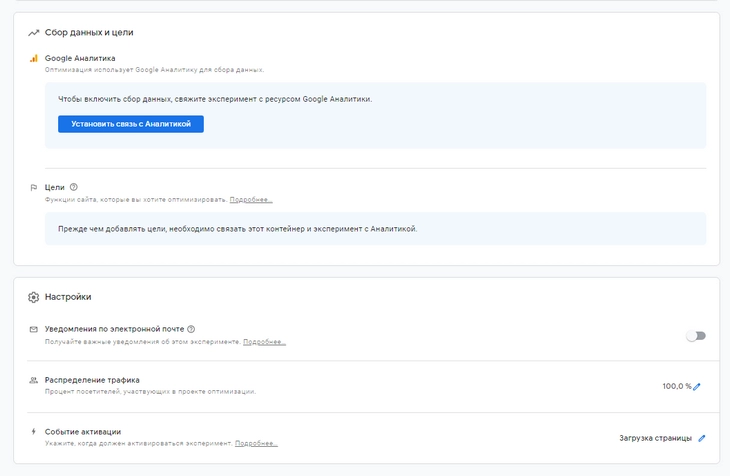Click the Чтобы включить сбор данных message
The height and width of the screenshot is (476, 730).
(x=215, y=99)
